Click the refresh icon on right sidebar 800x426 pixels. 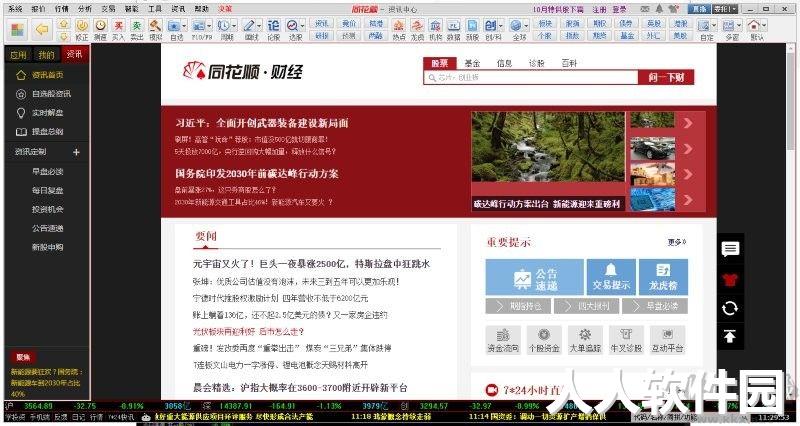click(x=730, y=308)
